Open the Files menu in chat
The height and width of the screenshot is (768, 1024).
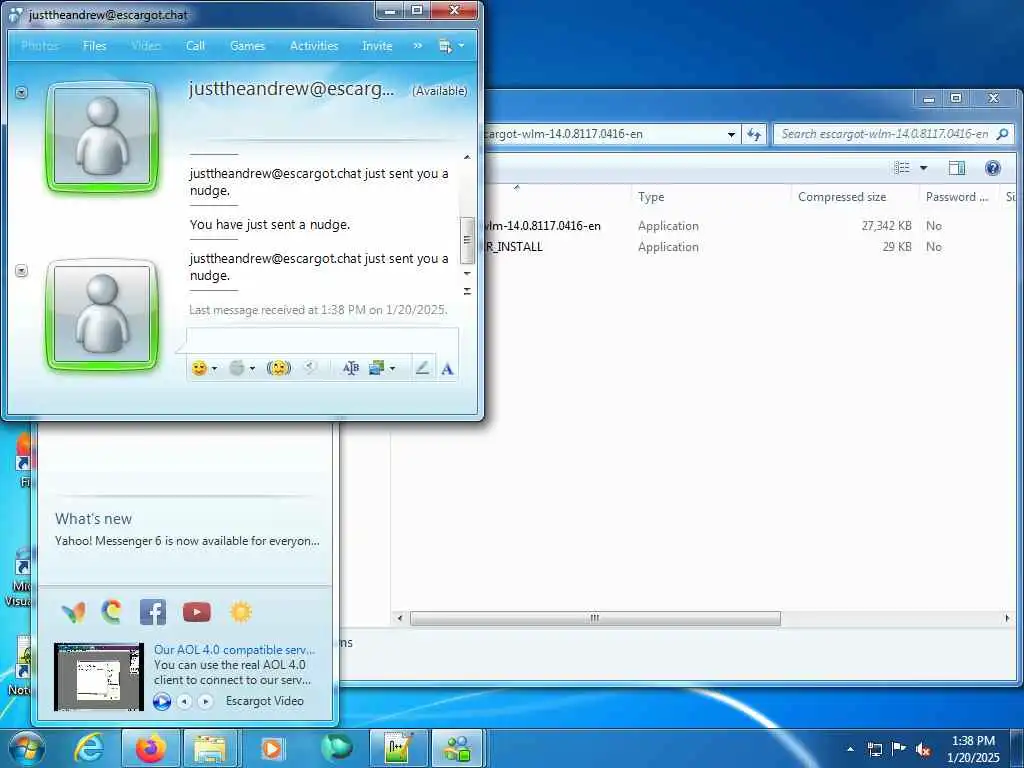[95, 46]
